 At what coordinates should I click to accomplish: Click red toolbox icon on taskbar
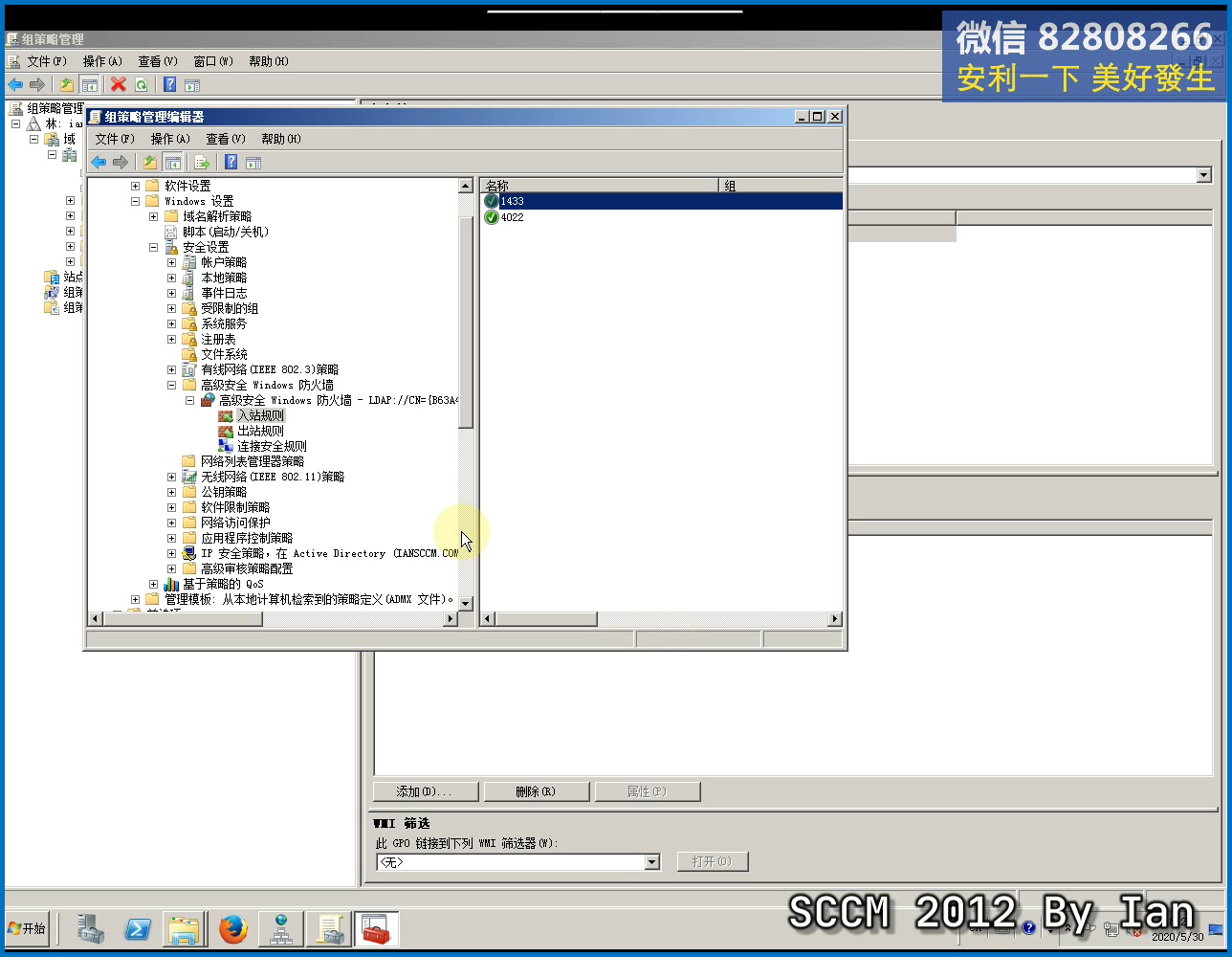coord(376,928)
